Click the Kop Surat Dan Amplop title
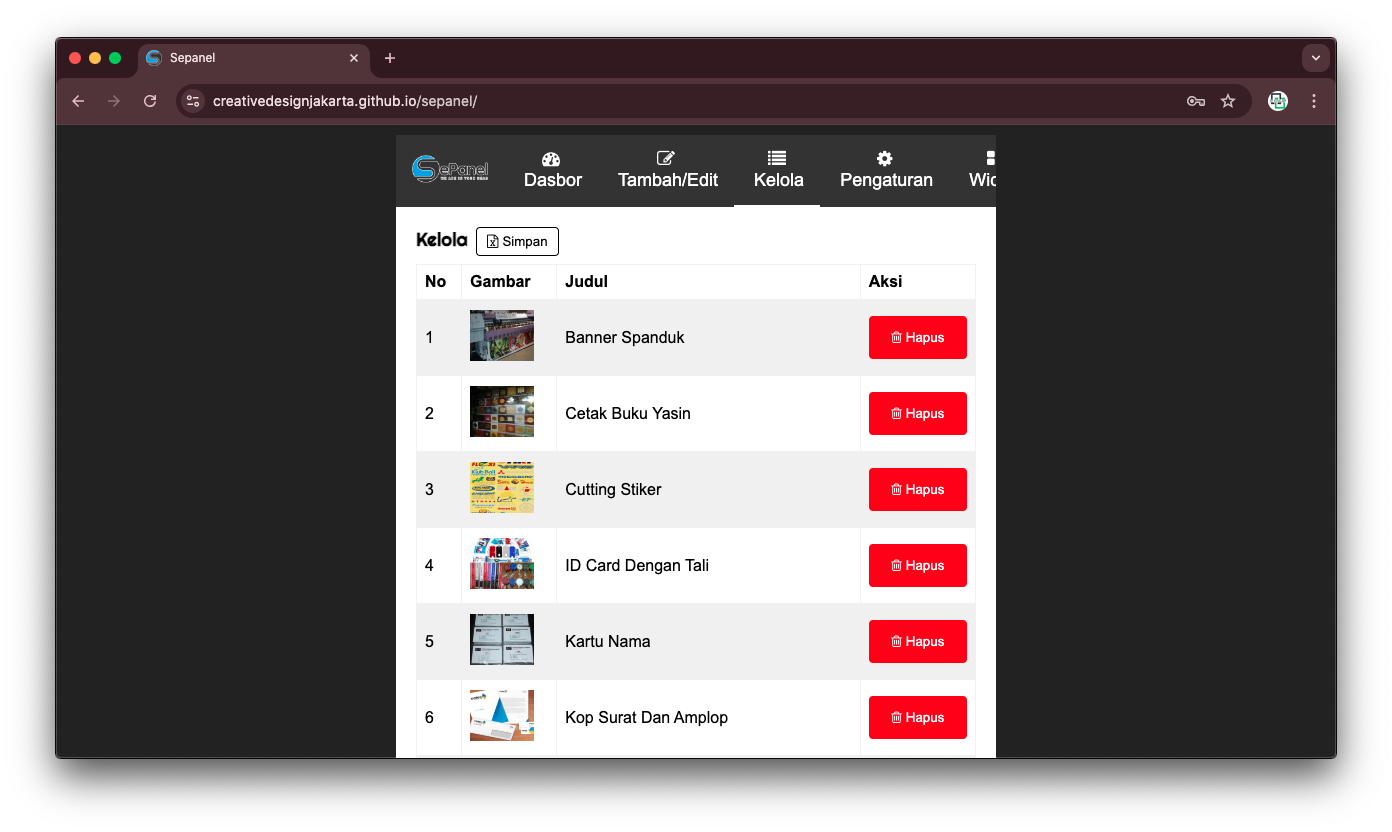The image size is (1392, 832). (x=646, y=717)
